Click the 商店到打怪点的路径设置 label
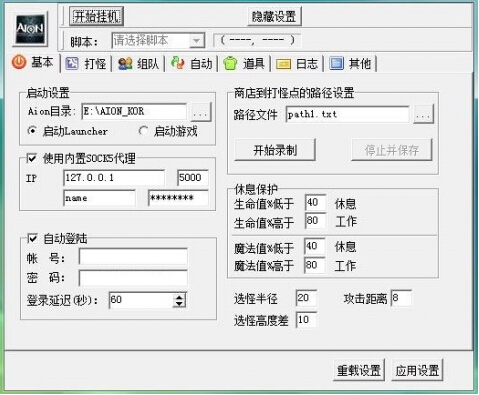The image size is (479, 395). 294,93
